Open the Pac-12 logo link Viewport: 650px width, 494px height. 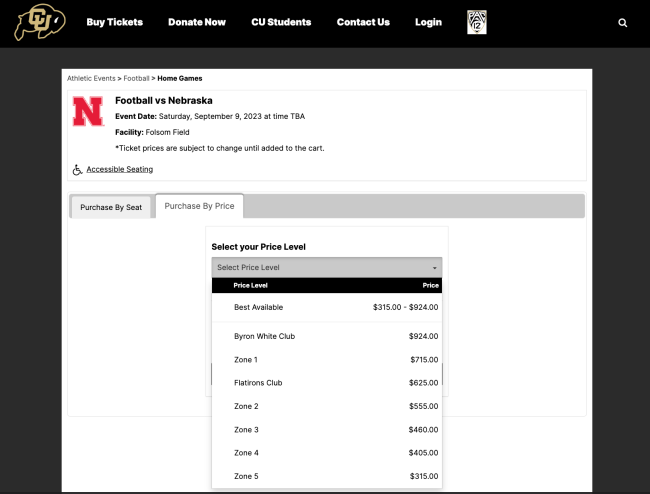coord(477,22)
